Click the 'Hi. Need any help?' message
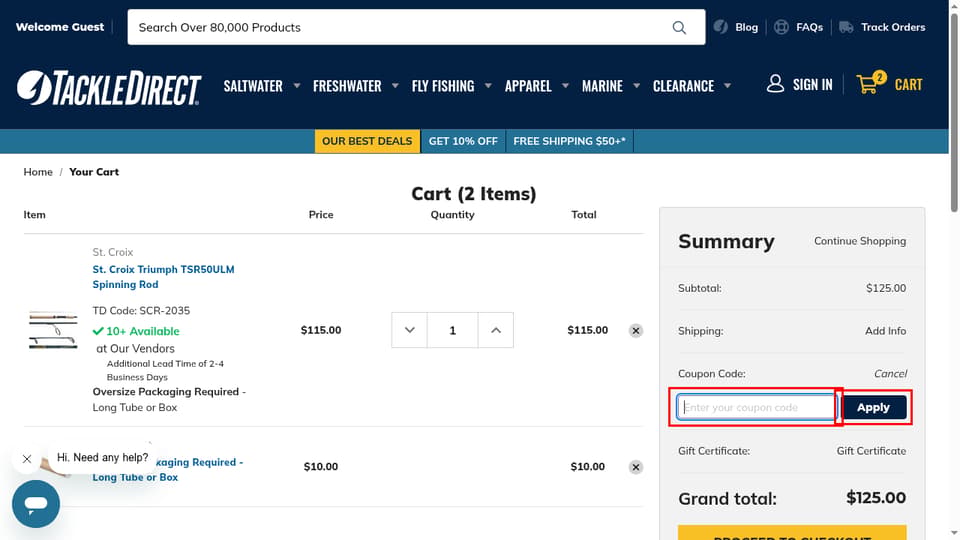The width and height of the screenshot is (960, 540). (x=102, y=457)
